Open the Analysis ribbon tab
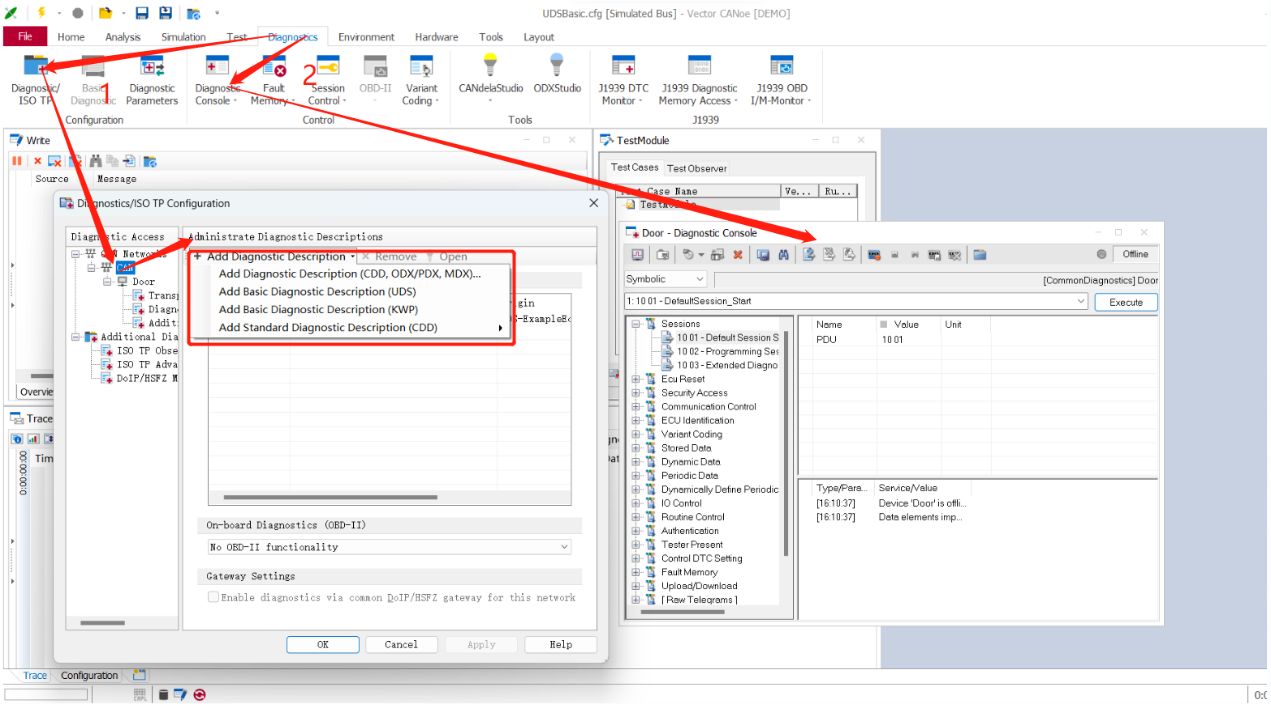1271x704 pixels. [123, 37]
